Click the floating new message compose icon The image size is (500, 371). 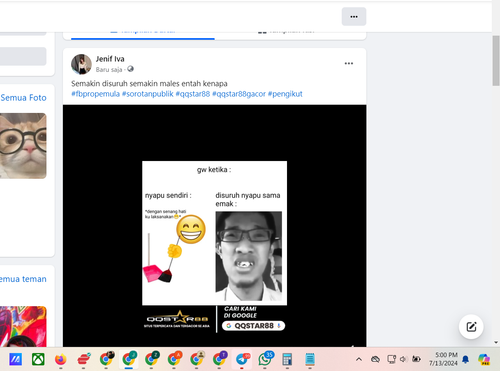(x=471, y=327)
